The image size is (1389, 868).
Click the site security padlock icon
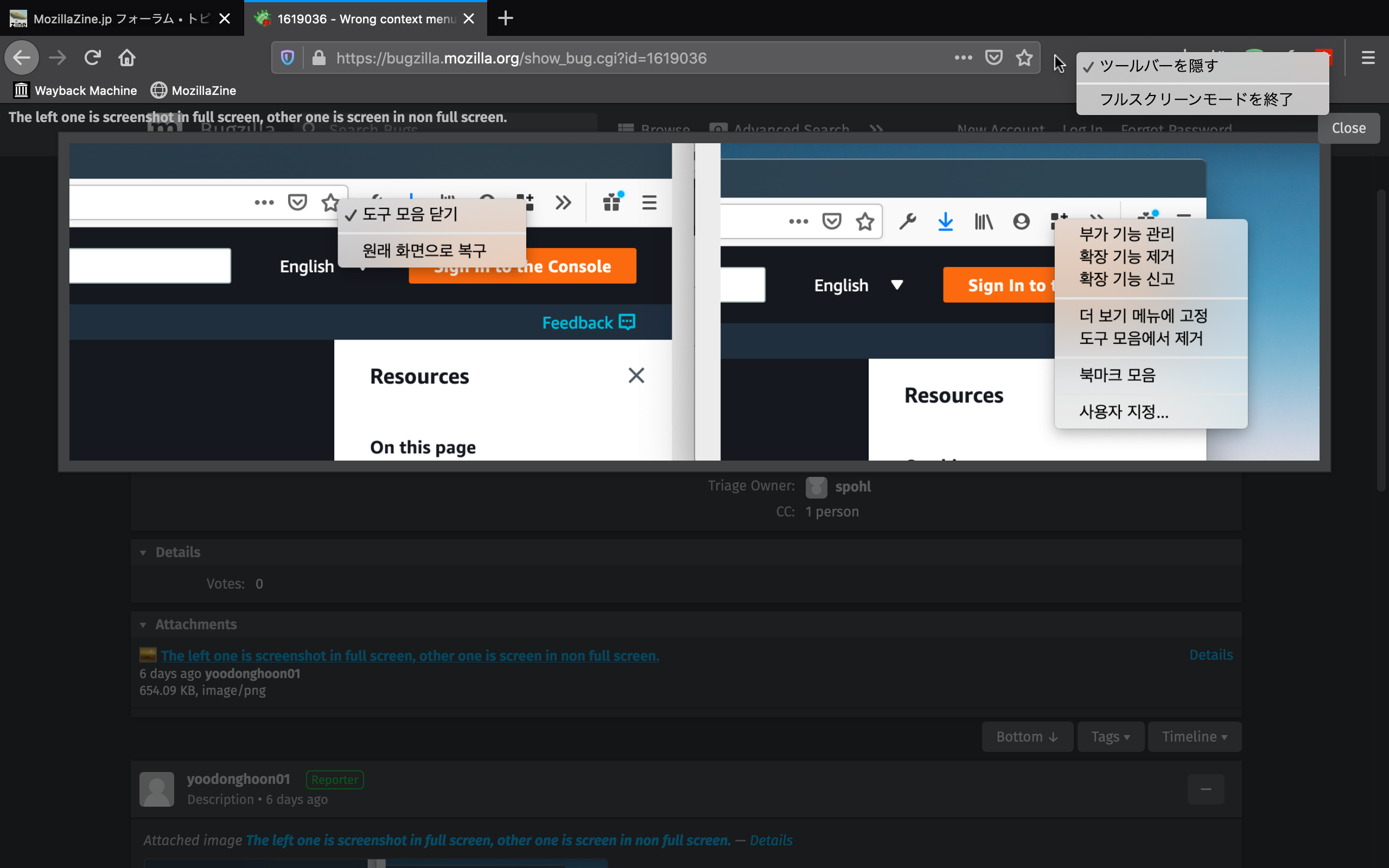point(319,58)
